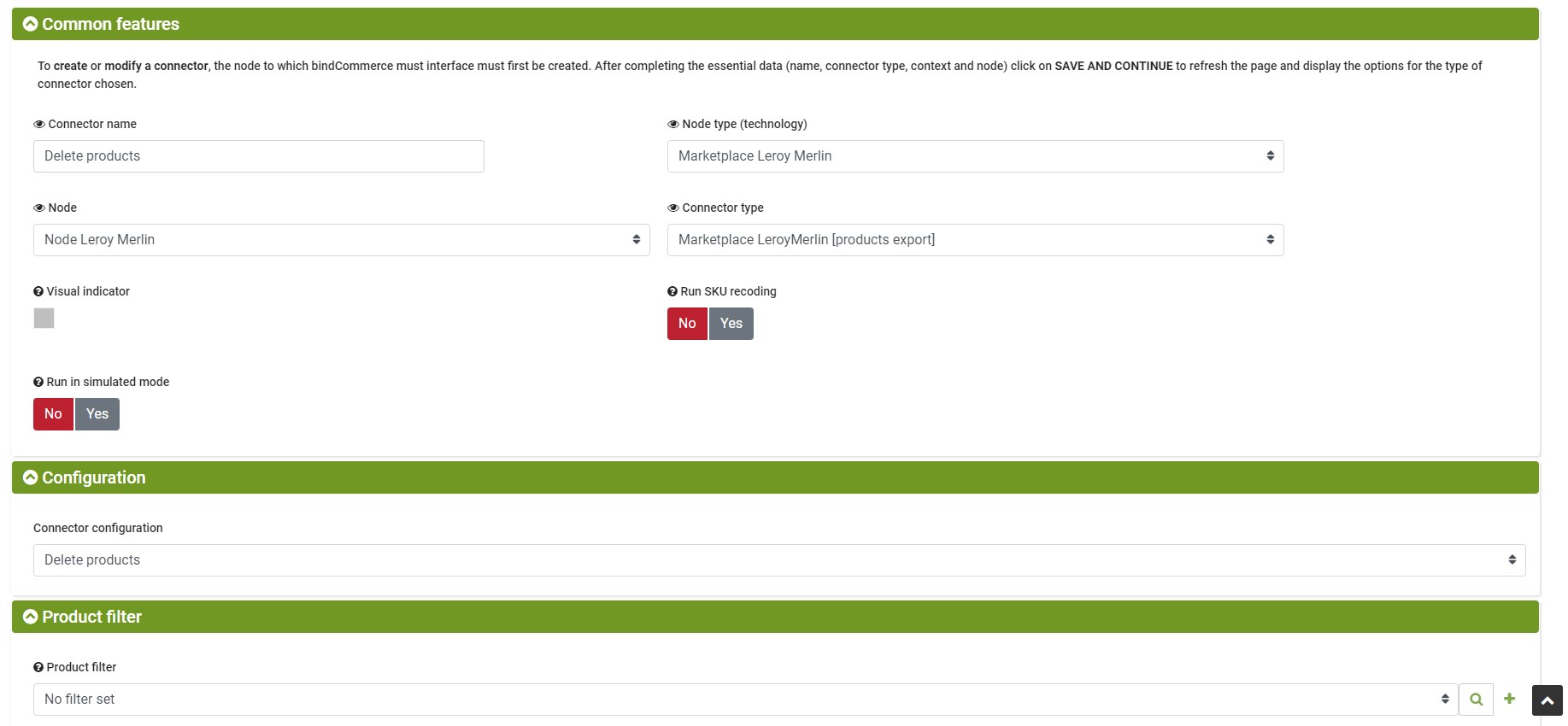The width and height of the screenshot is (1568, 726).
Task: Click the eye icon beside Node label
Action: pyautogui.click(x=39, y=208)
